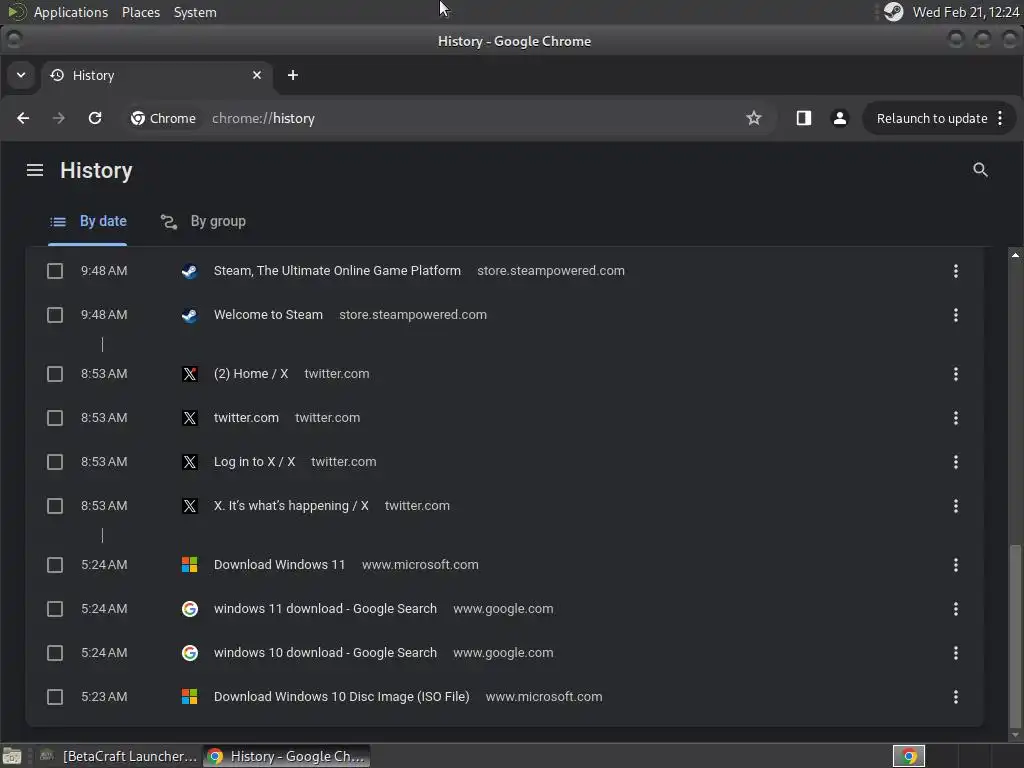Open actions menu for (2) Home / X
Screen dimensions: 1024x768
(955, 374)
